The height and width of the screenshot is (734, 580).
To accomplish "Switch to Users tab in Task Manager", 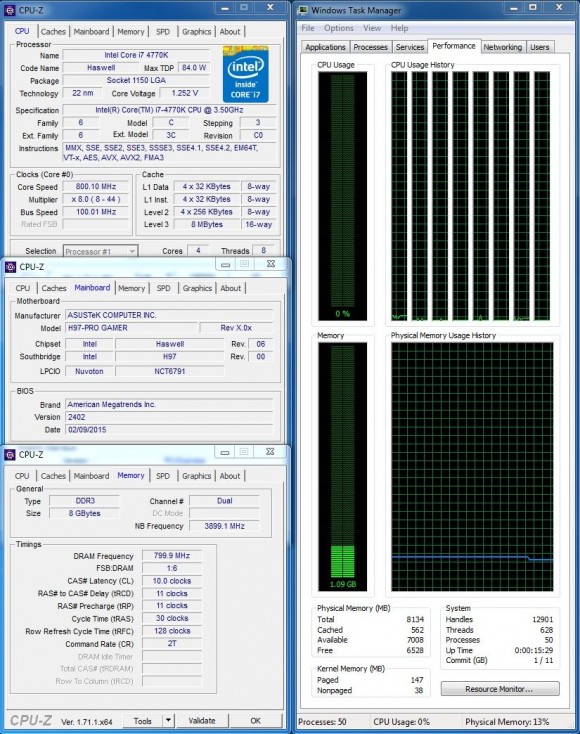I will point(540,47).
